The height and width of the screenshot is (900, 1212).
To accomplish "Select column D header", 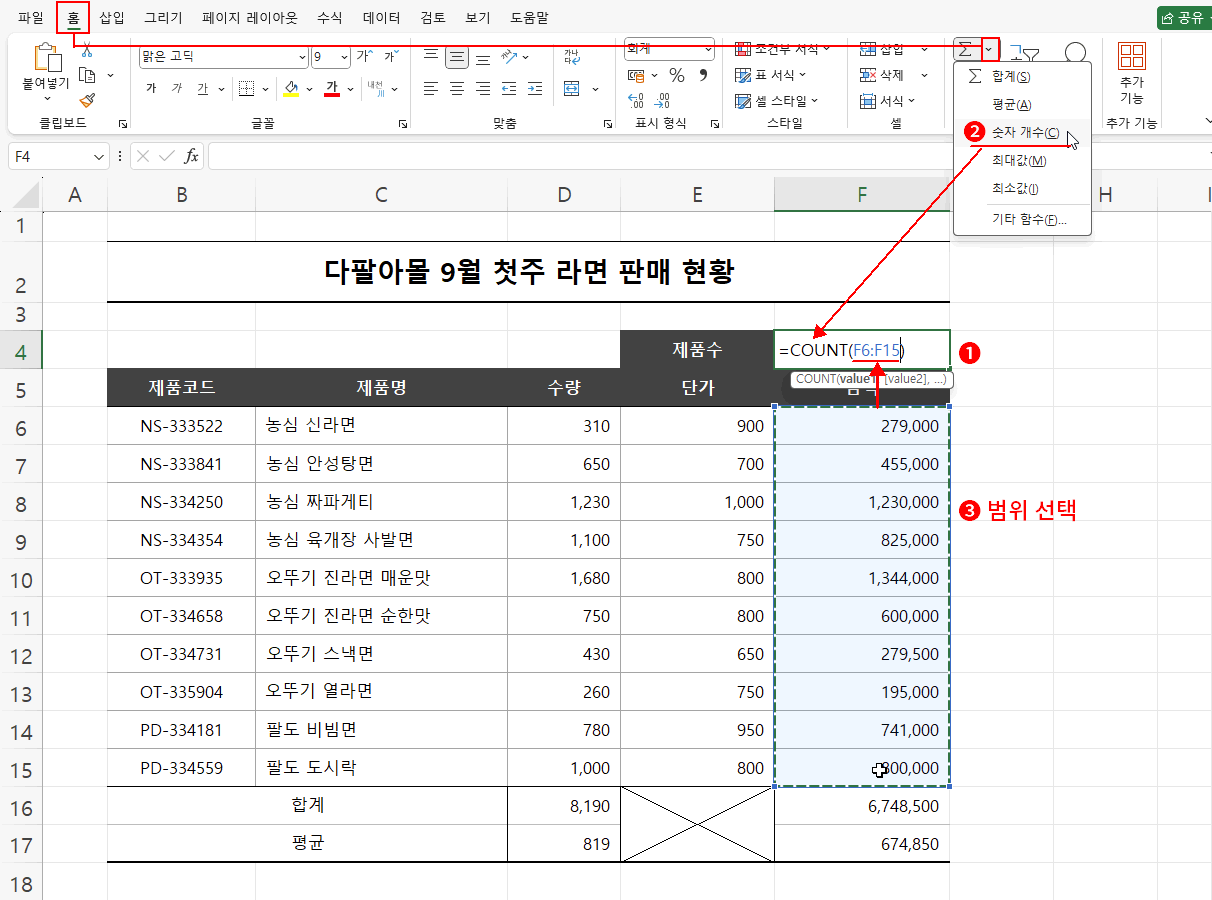I will (564, 195).
